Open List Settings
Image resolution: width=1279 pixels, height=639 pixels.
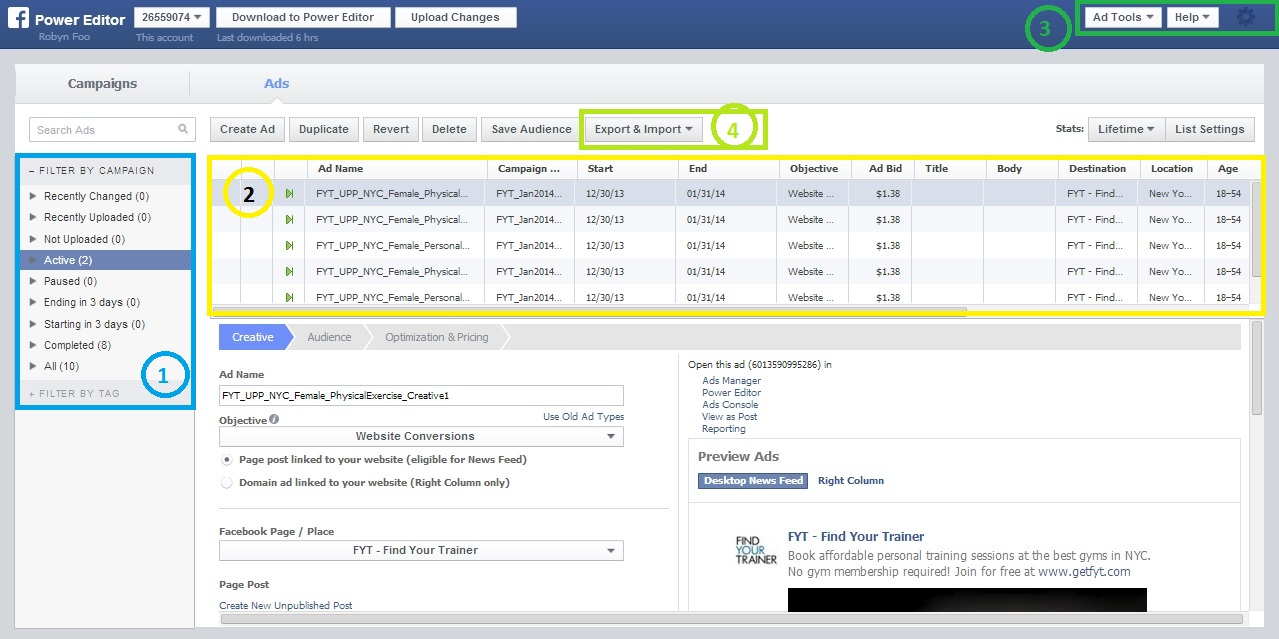click(x=1209, y=129)
